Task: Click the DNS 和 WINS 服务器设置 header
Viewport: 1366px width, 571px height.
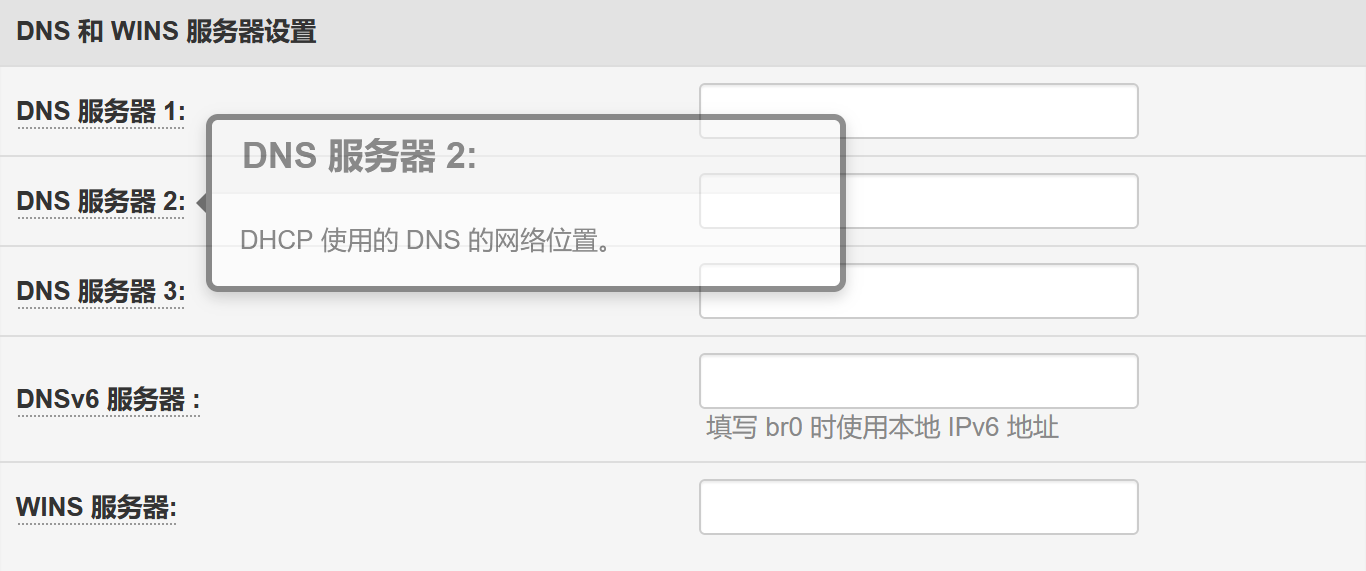Action: [166, 32]
